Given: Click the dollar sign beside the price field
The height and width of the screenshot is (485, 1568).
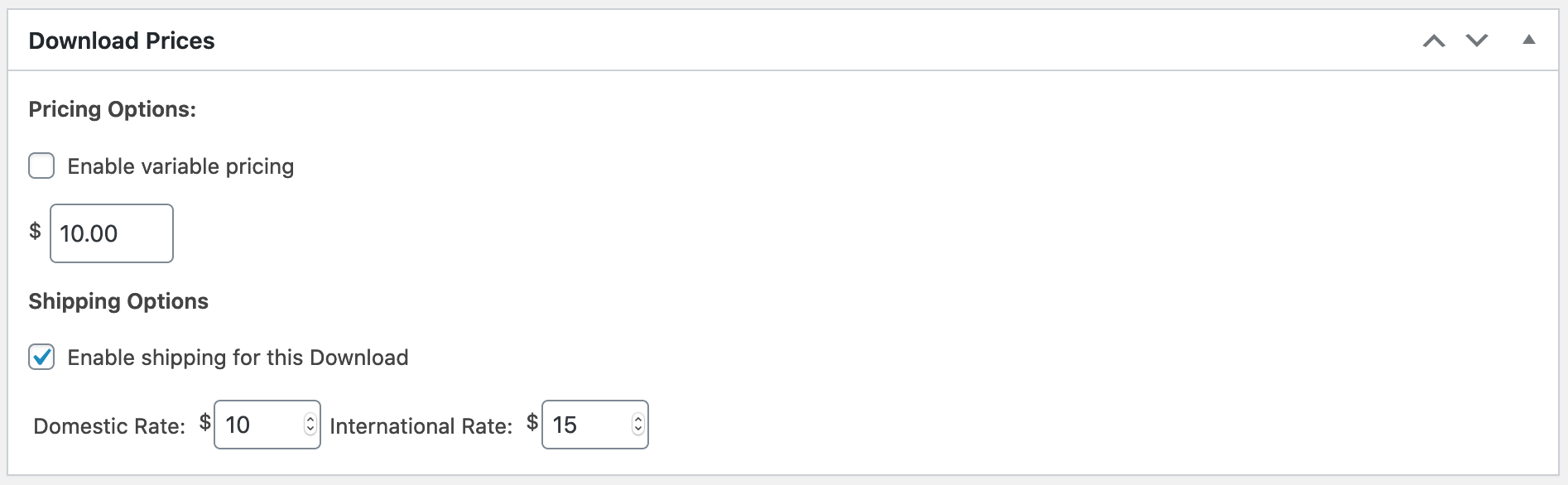Looking at the screenshot, I should point(35,231).
